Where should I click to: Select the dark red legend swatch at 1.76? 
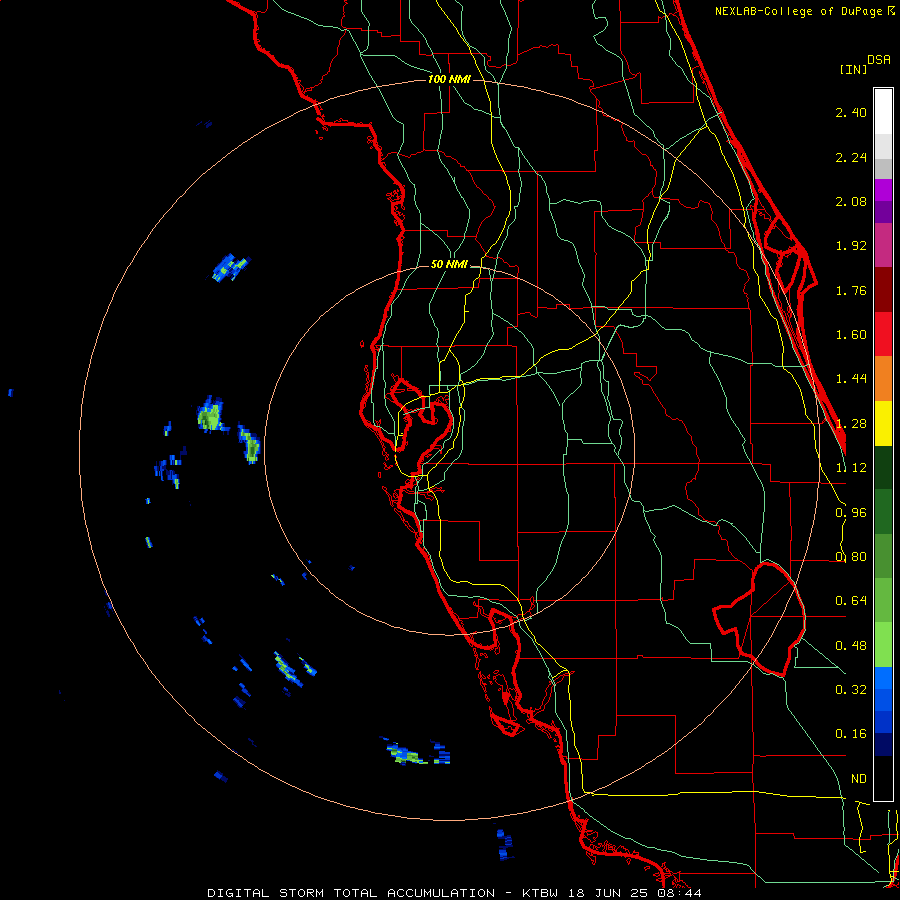[883, 290]
